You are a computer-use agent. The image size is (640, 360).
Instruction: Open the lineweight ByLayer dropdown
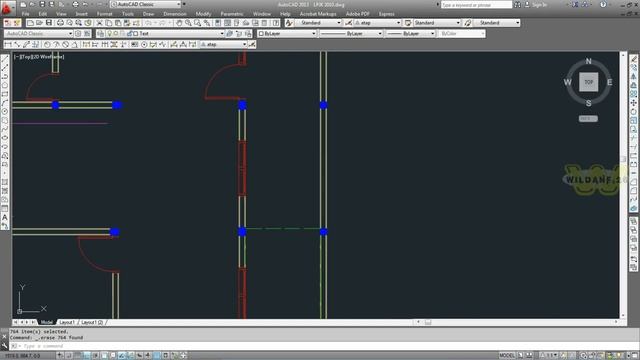[x=410, y=33]
